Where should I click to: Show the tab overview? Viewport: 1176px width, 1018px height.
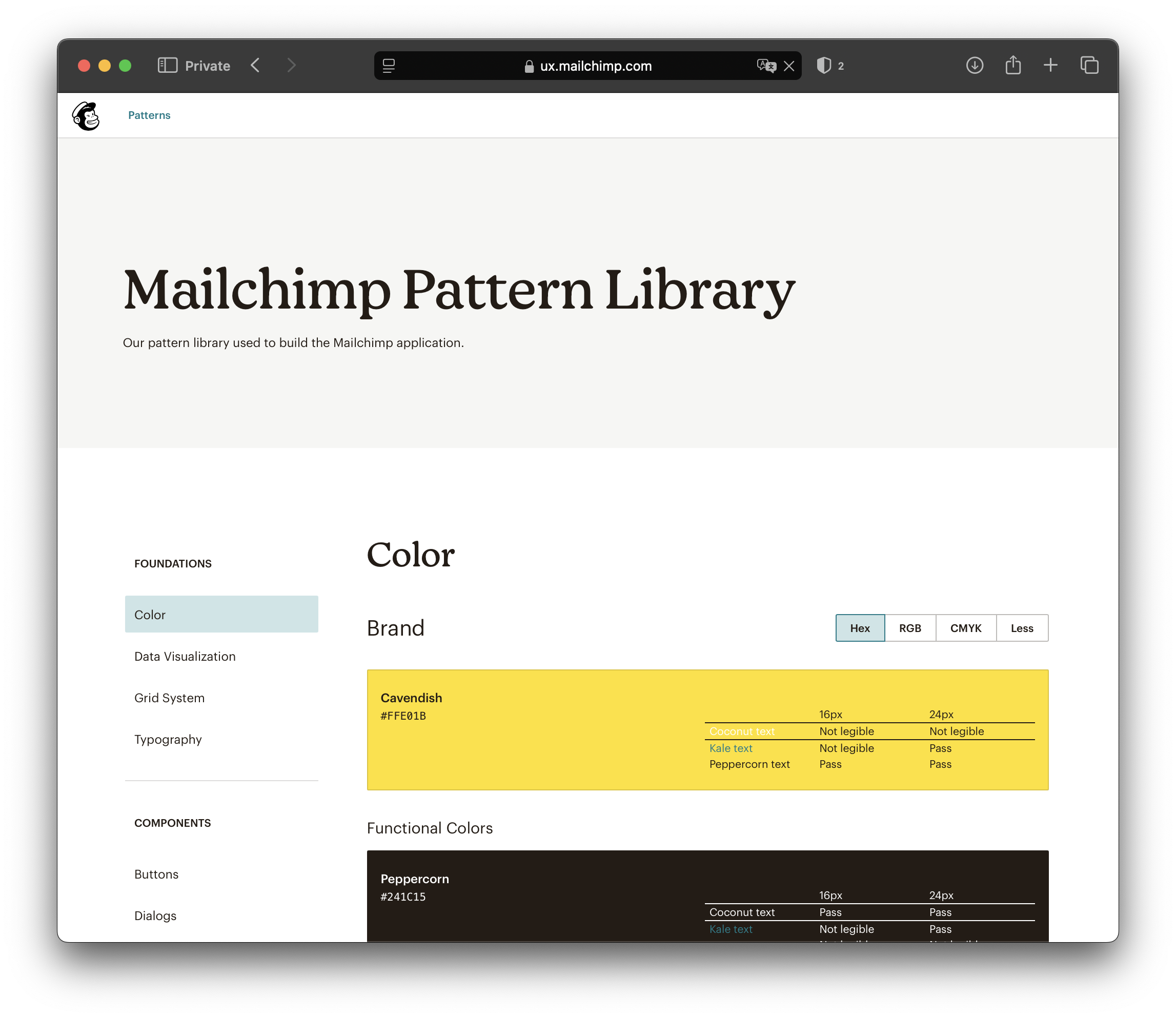(x=1089, y=65)
